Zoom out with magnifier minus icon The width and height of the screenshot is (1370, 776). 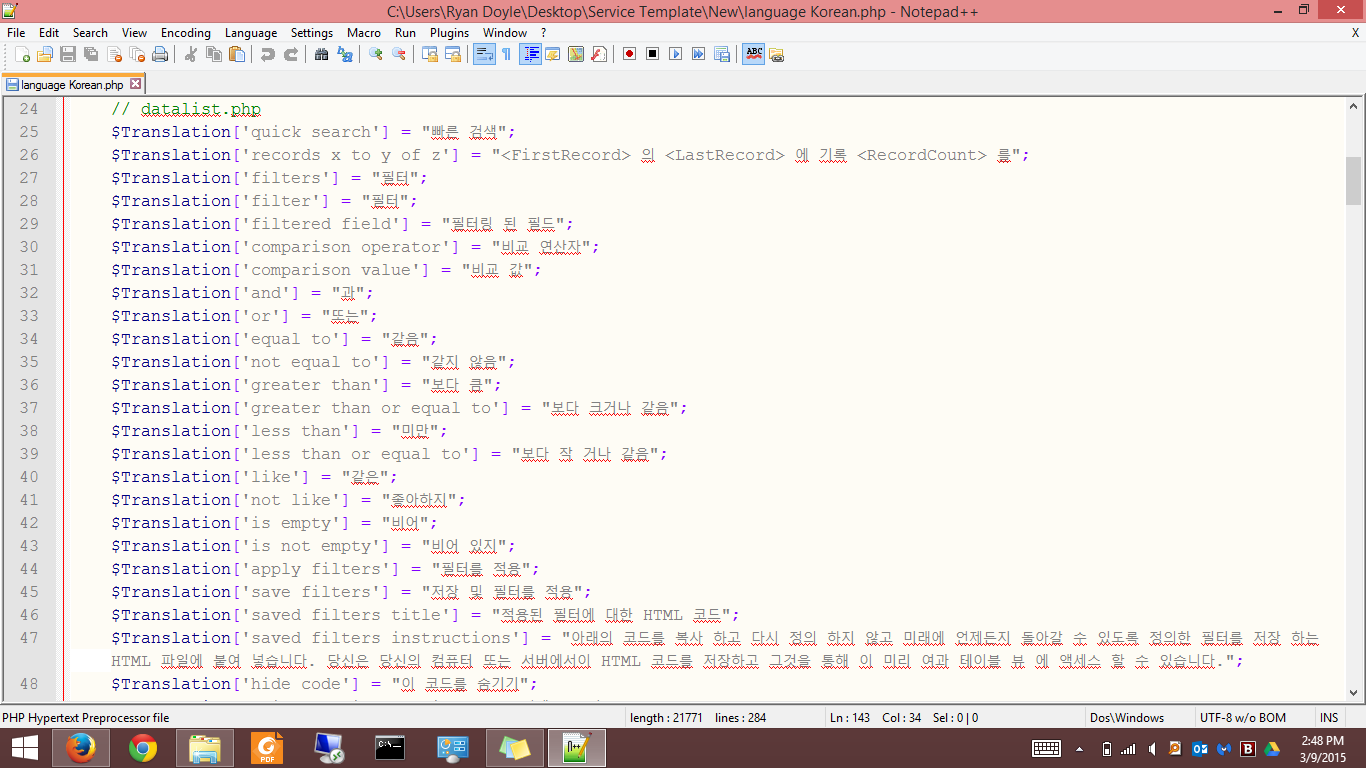[398, 54]
